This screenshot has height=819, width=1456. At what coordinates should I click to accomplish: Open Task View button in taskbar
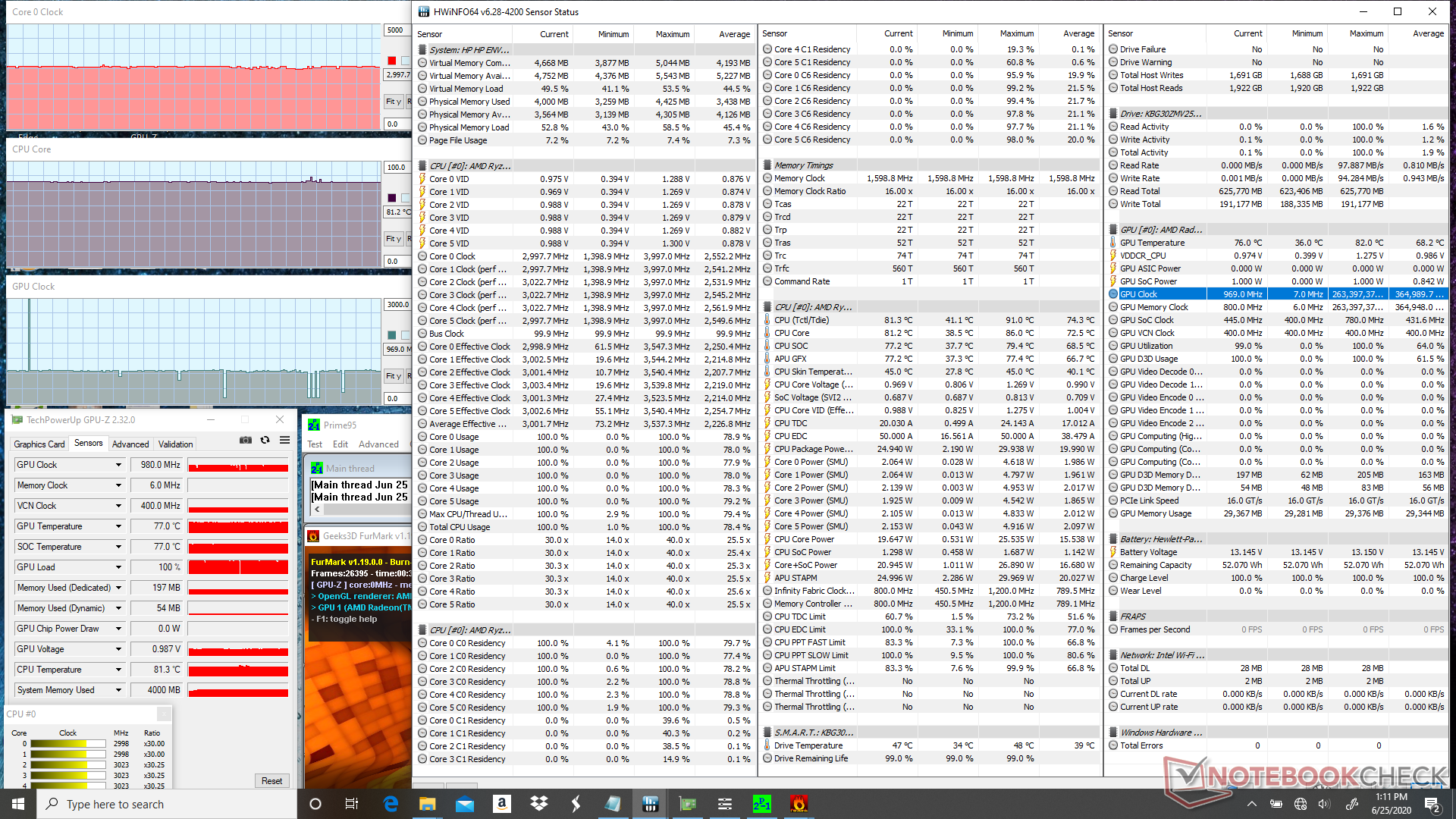click(x=352, y=804)
